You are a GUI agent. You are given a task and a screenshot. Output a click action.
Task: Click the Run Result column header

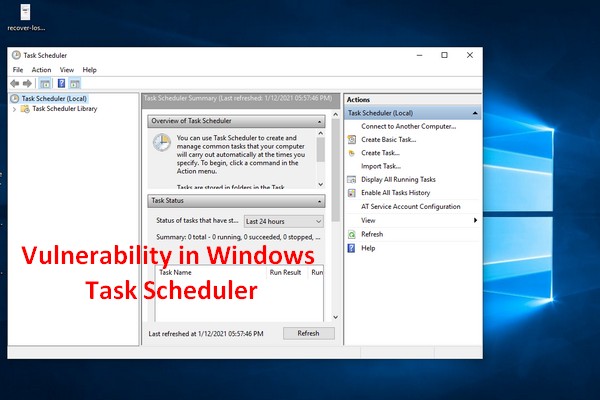pyautogui.click(x=287, y=273)
